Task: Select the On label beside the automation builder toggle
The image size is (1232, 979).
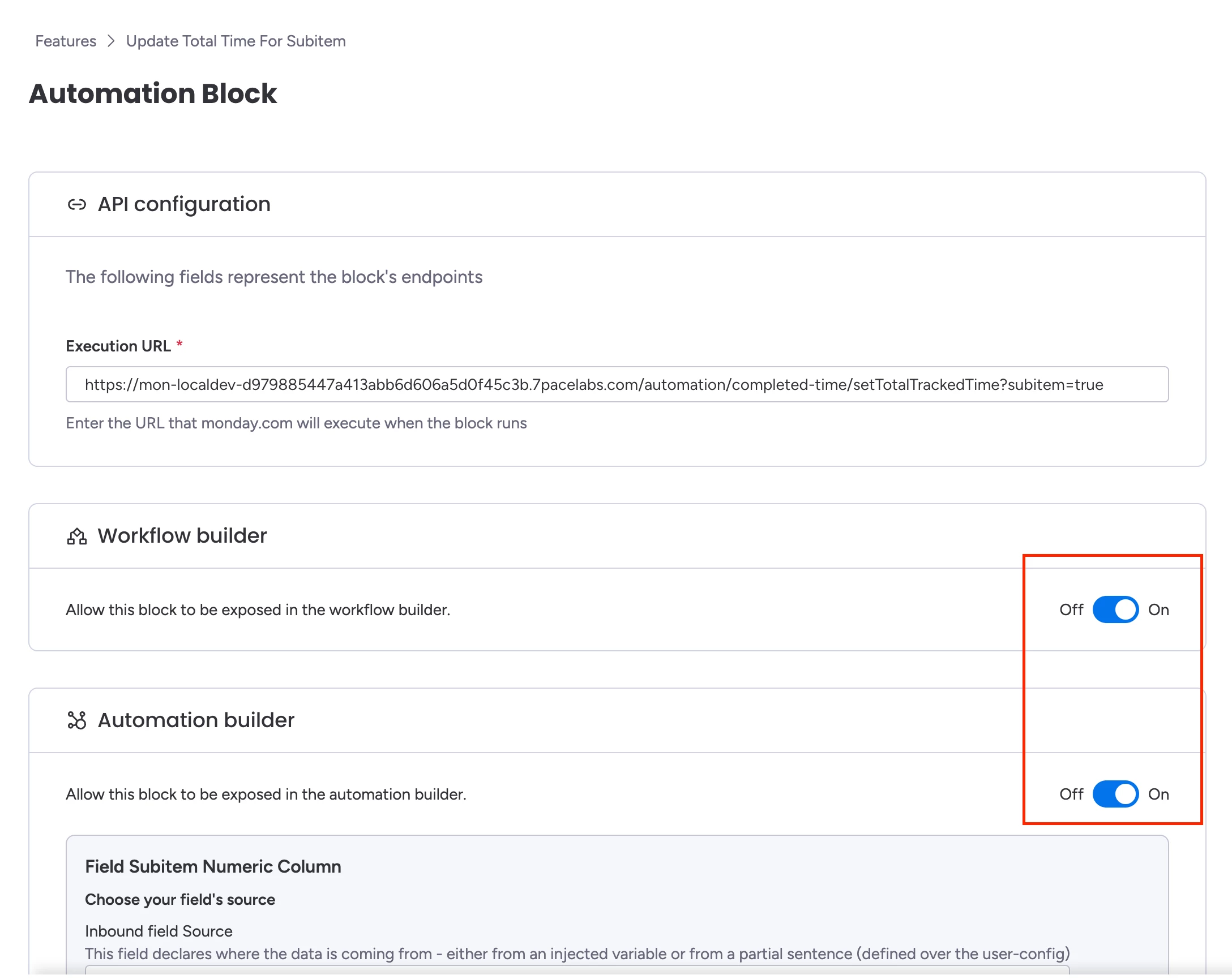Action: [1158, 794]
